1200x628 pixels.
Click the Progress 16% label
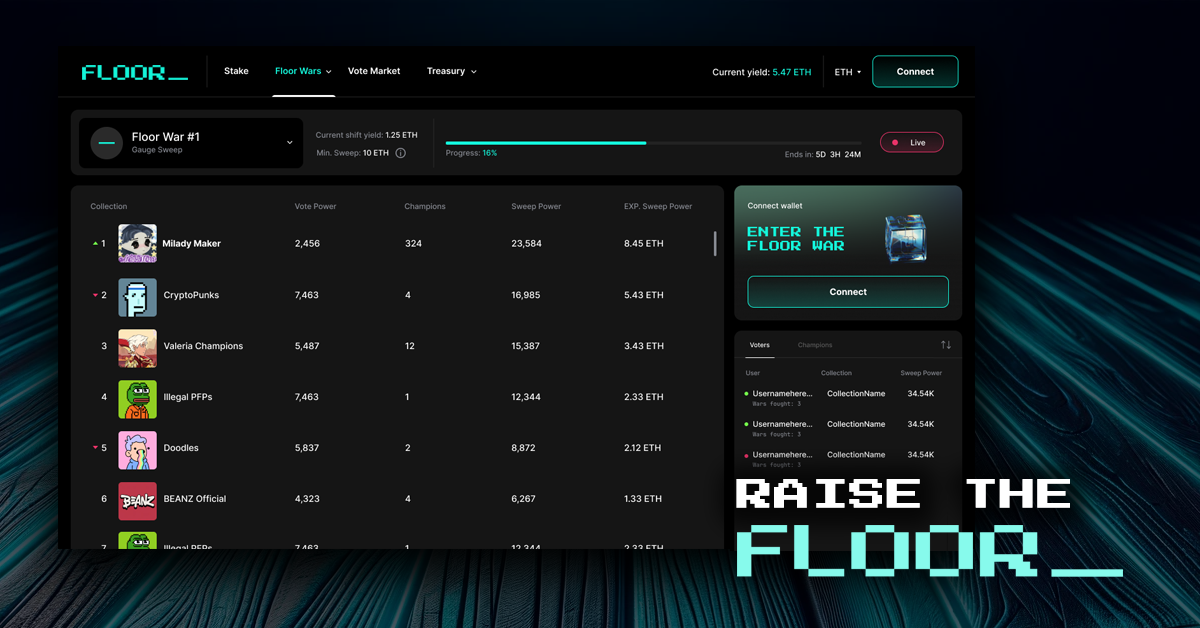[x=472, y=154]
